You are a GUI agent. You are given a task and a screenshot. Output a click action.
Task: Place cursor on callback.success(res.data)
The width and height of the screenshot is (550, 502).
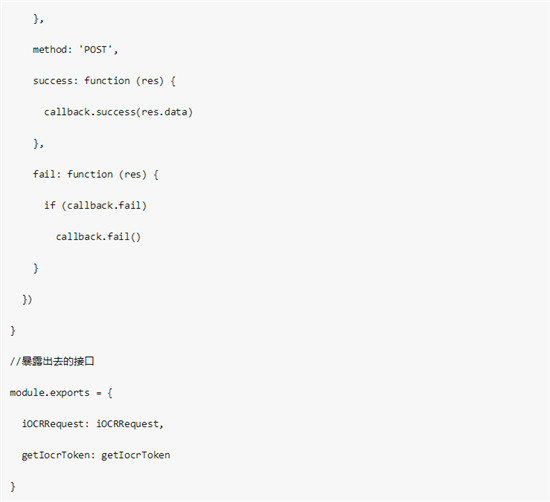118,112
